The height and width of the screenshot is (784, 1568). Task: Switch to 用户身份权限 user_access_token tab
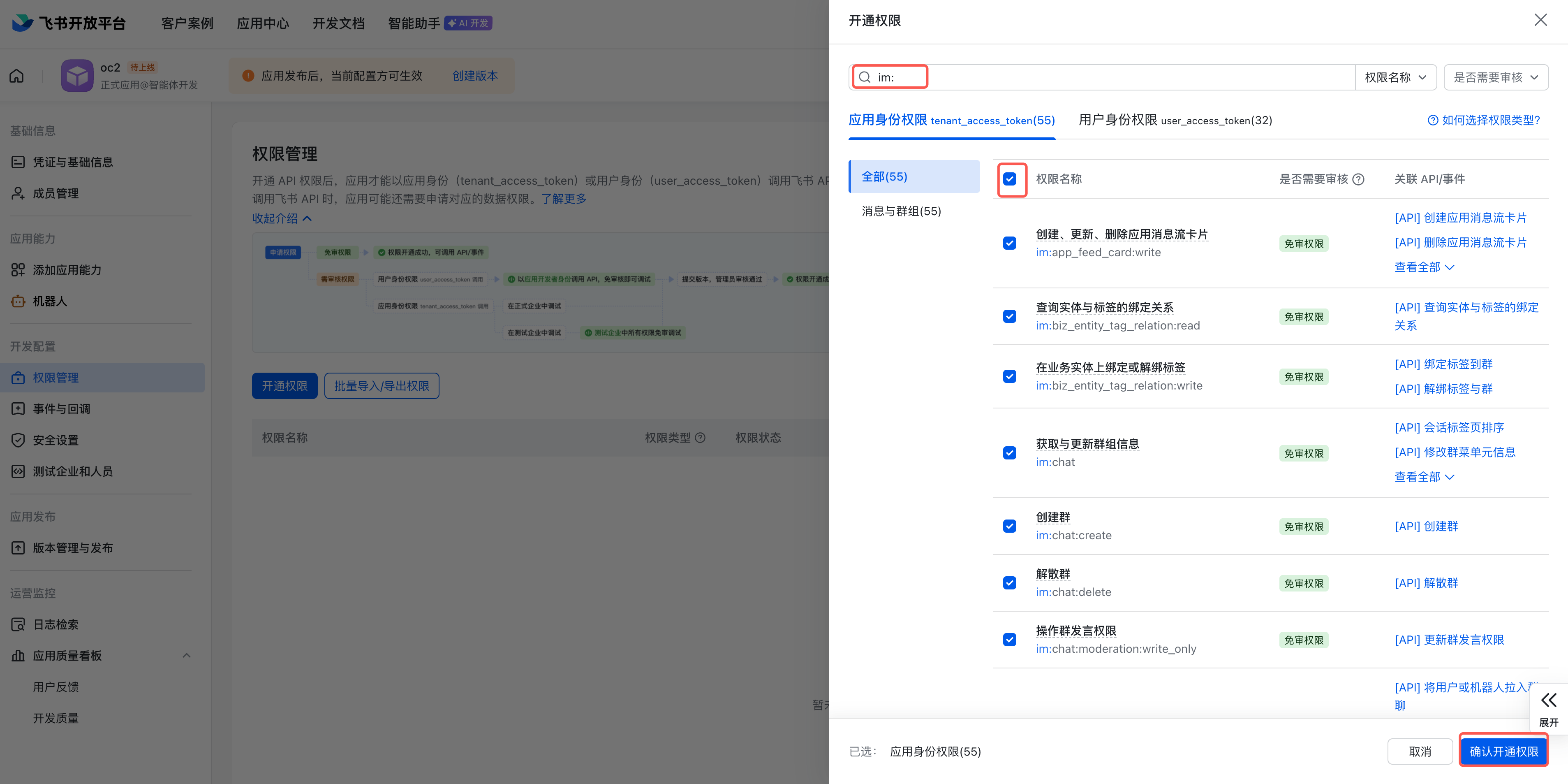1174,120
